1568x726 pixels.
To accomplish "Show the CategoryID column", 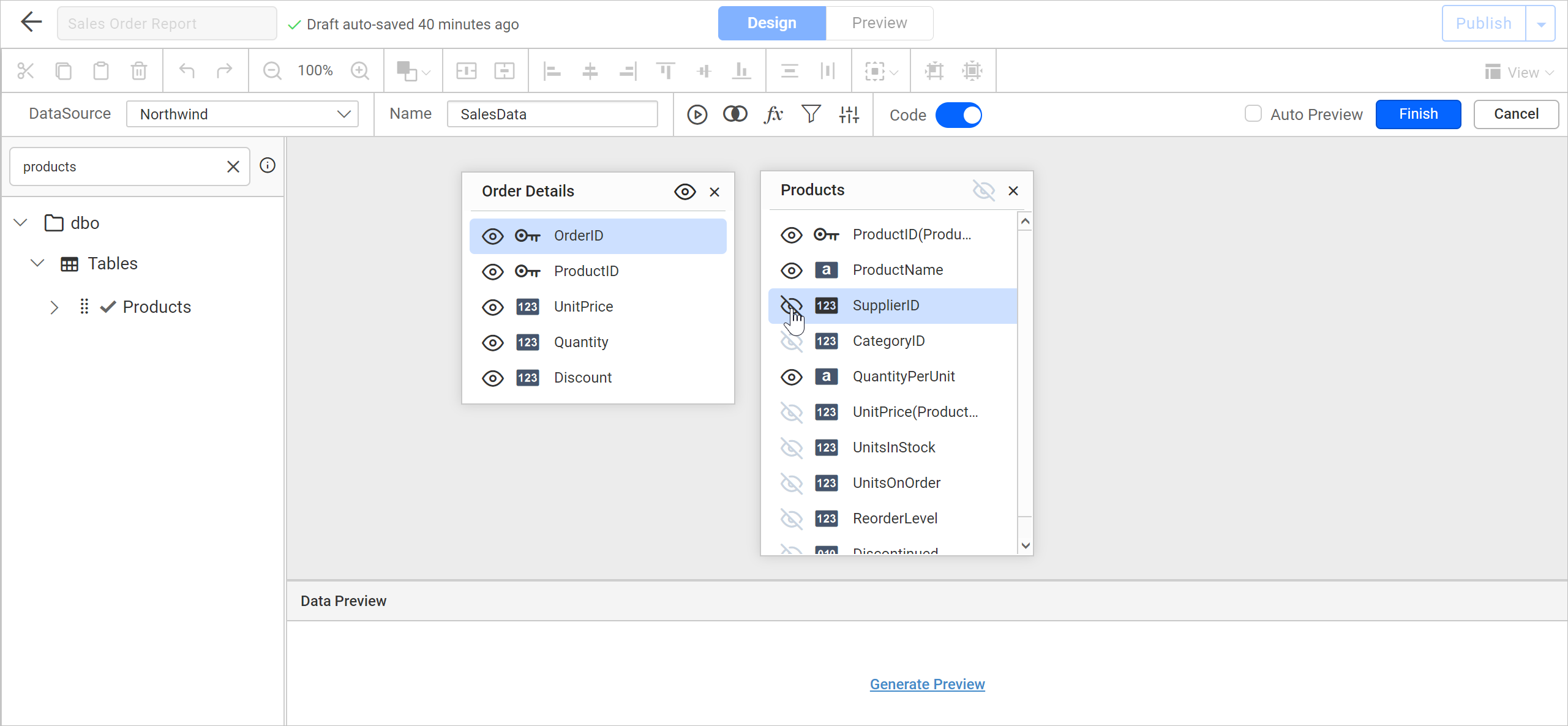I will pos(792,342).
